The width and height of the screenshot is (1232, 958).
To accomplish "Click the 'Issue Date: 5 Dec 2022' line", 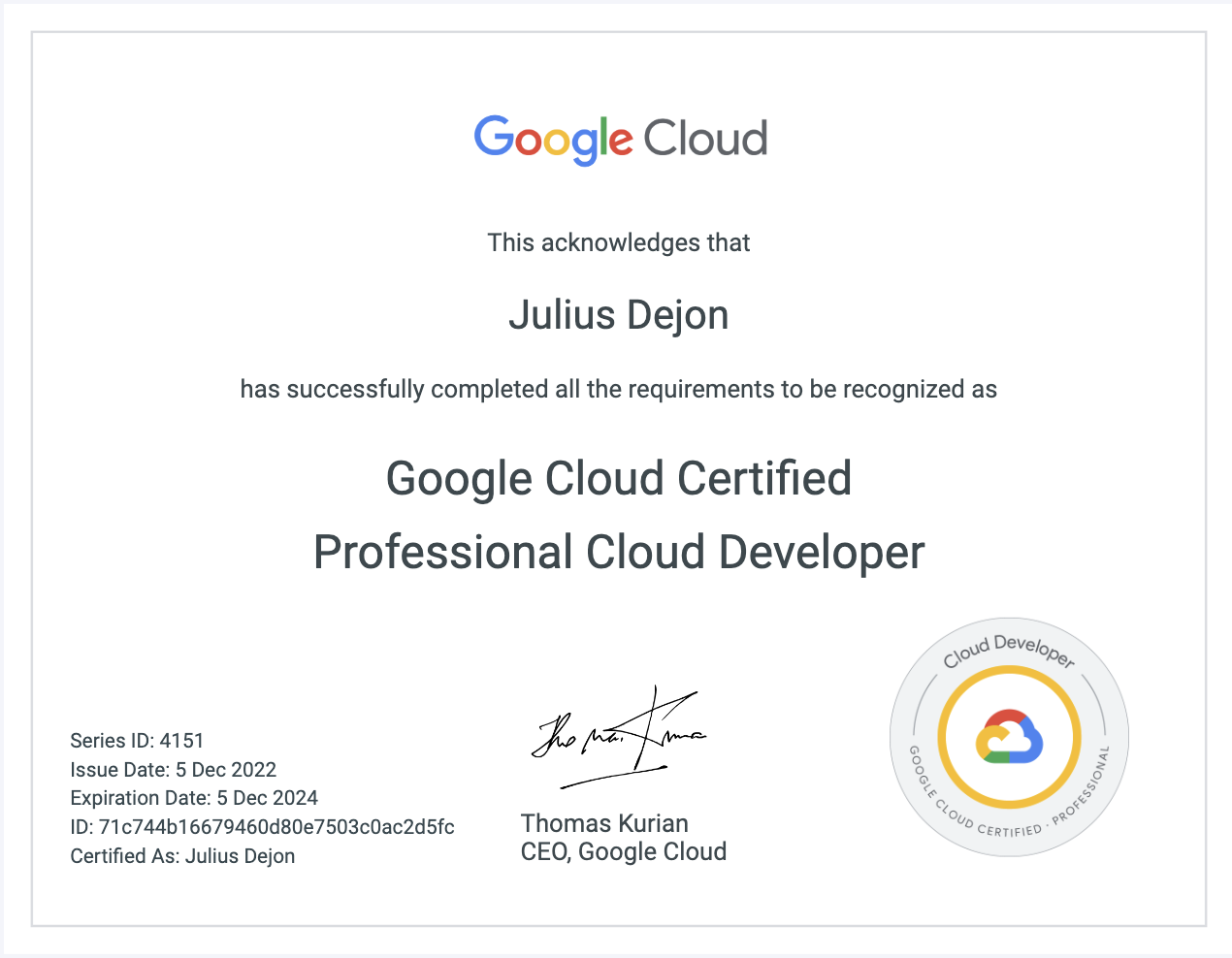I will (174, 770).
